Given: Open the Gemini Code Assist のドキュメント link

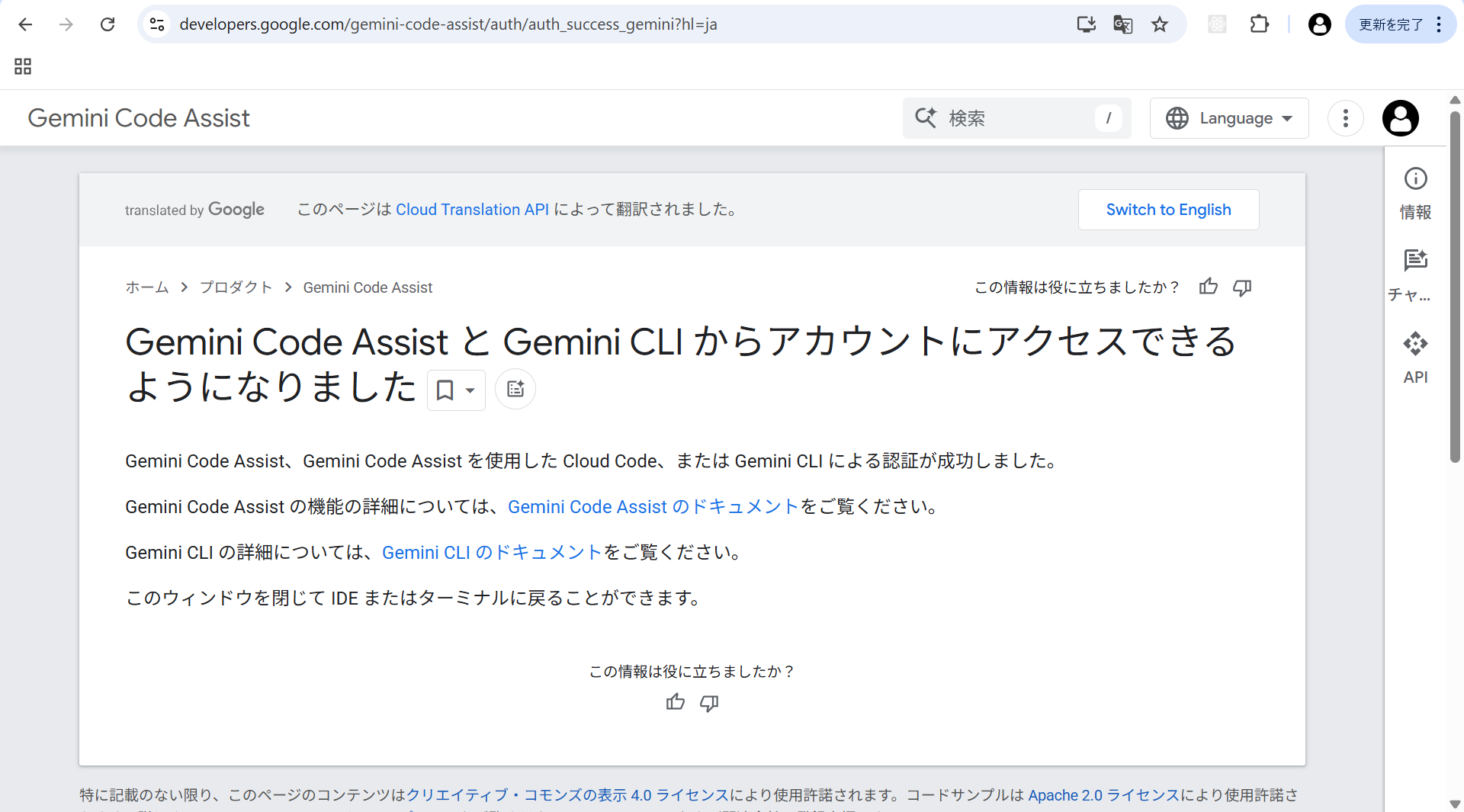Looking at the screenshot, I should pyautogui.click(x=653, y=507).
